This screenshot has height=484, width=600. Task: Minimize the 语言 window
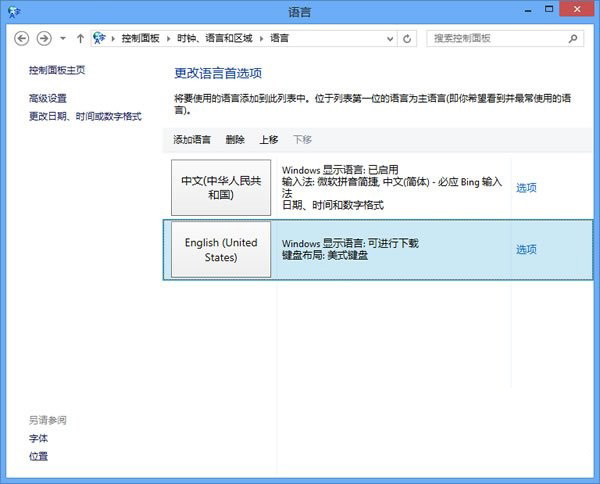[528, 10]
